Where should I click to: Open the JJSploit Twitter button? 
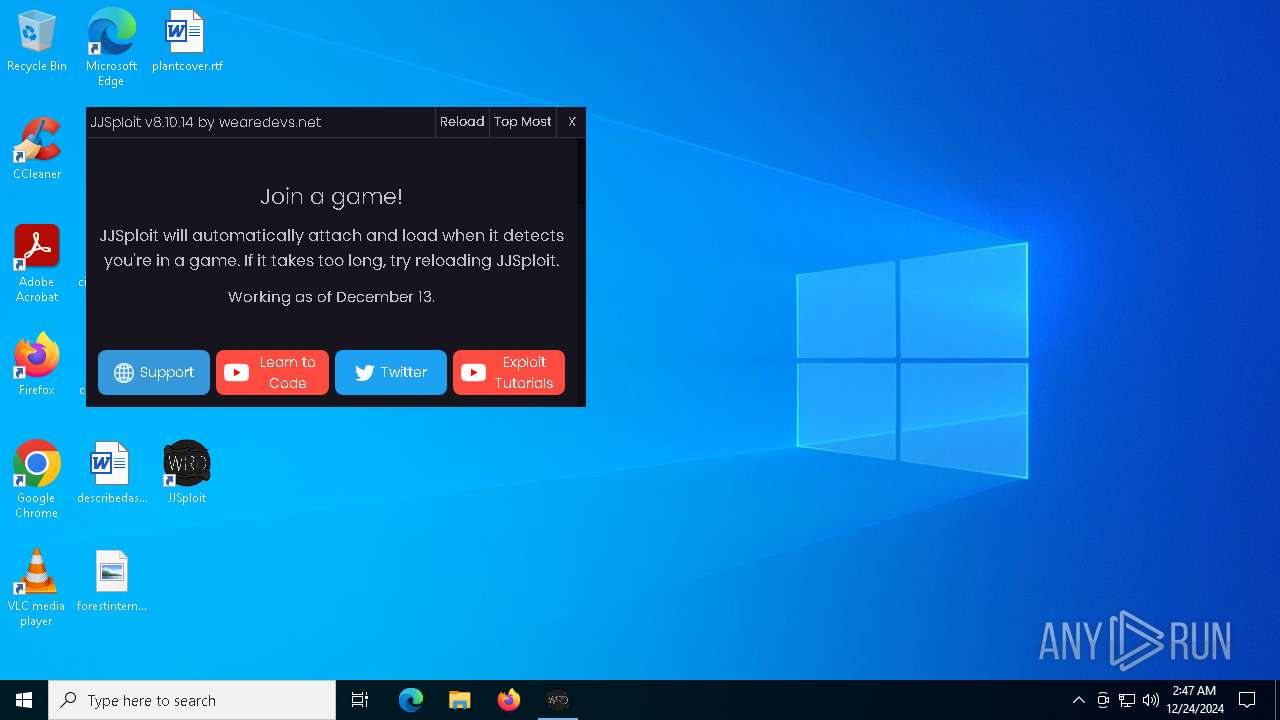pyautogui.click(x=391, y=372)
